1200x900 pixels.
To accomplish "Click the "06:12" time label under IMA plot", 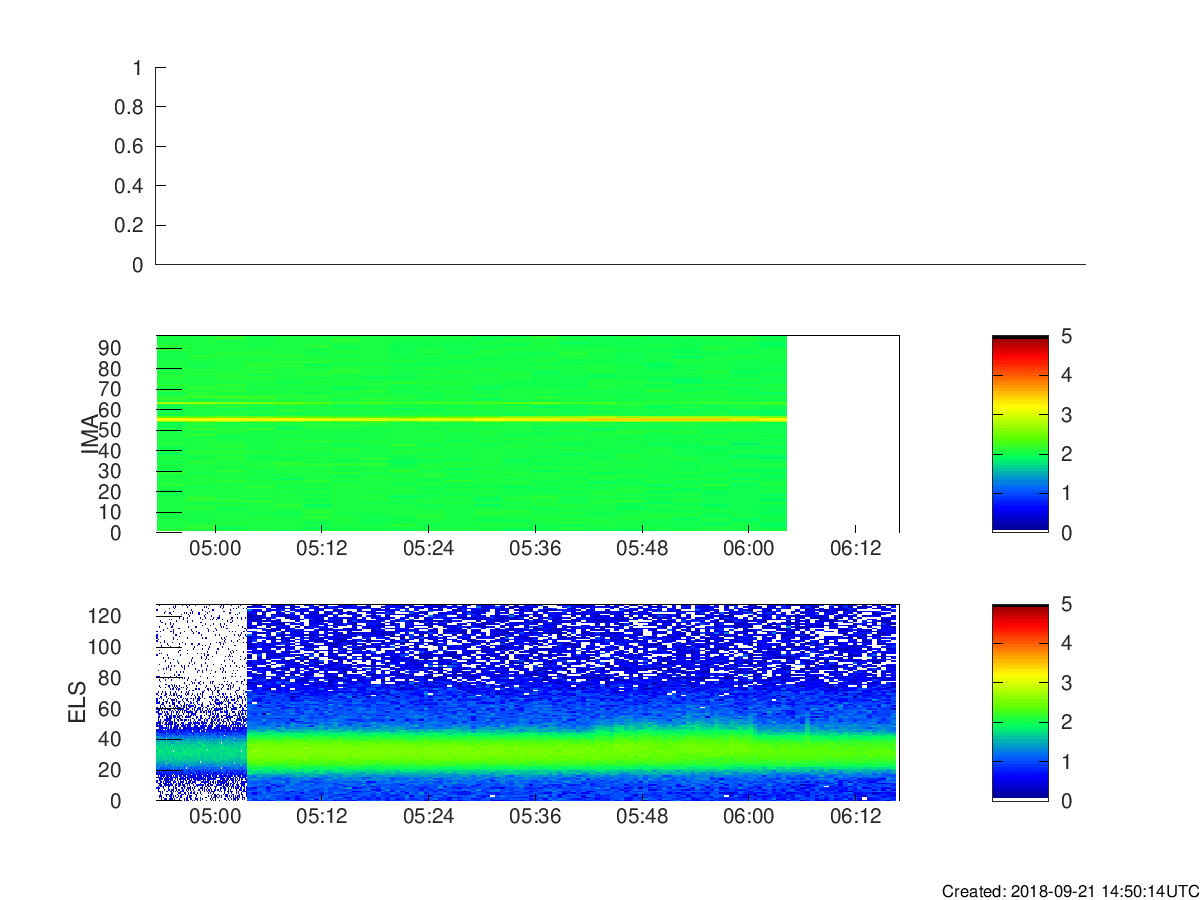I will [x=856, y=549].
